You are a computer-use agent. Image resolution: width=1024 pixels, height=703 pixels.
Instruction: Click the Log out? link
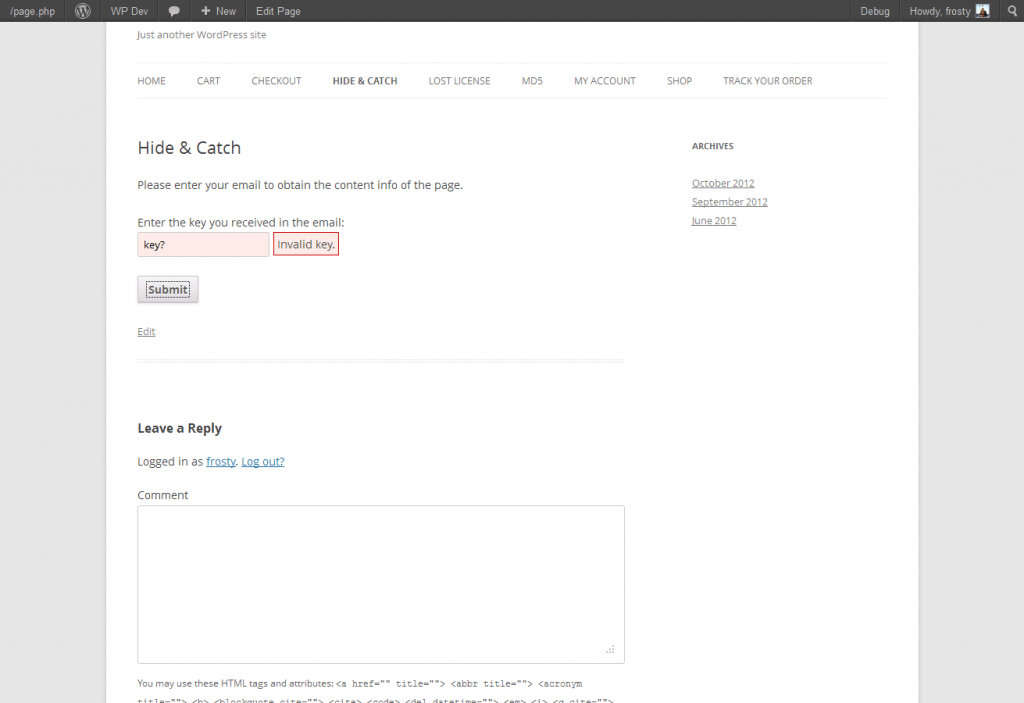click(262, 462)
